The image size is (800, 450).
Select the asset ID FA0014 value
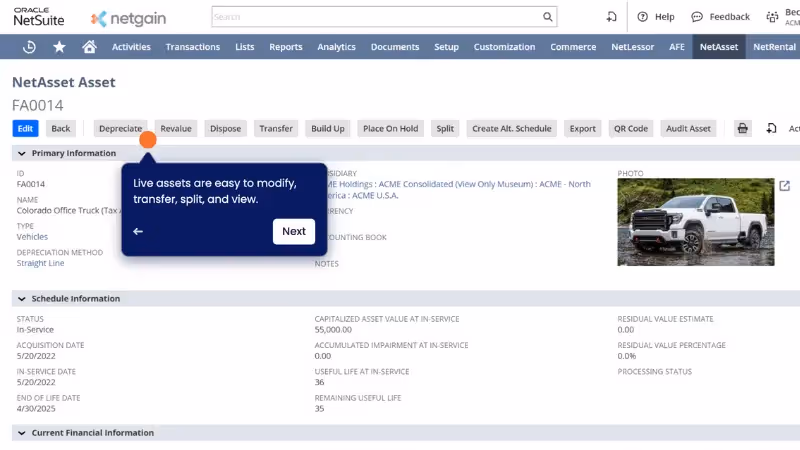tap(31, 184)
